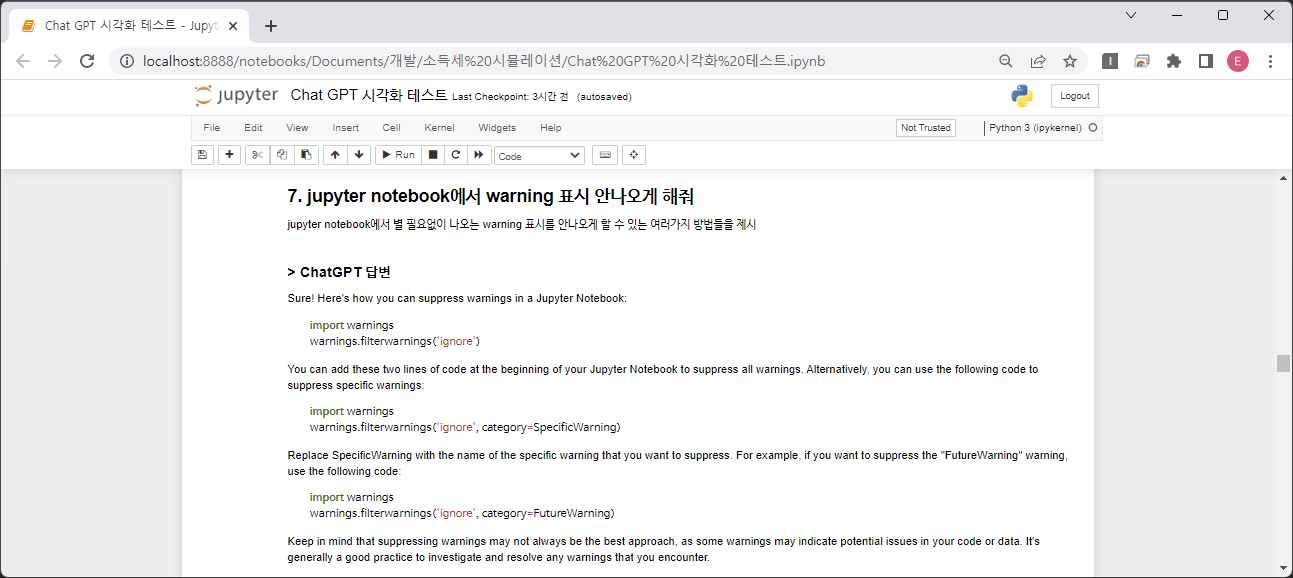The height and width of the screenshot is (578, 1293).
Task: Open the Edit menu
Action: [253, 128]
